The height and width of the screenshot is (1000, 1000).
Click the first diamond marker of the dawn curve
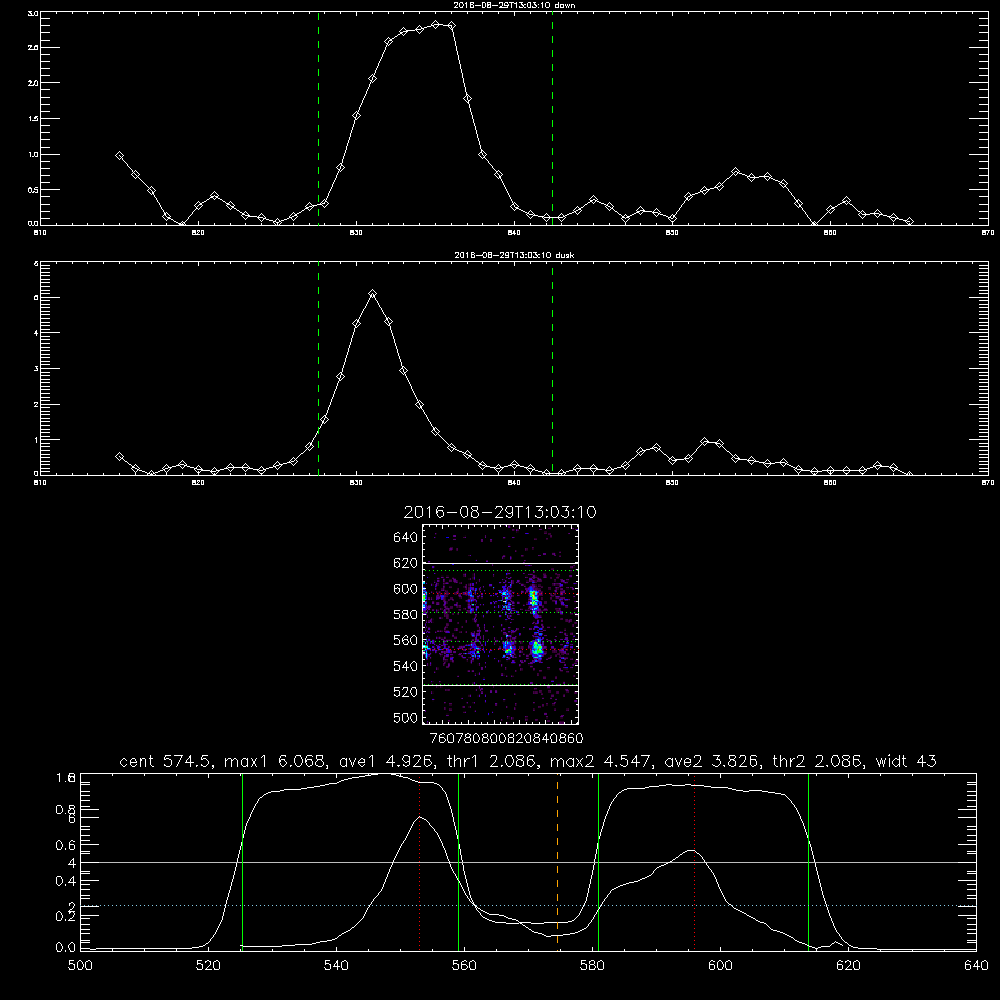119,156
